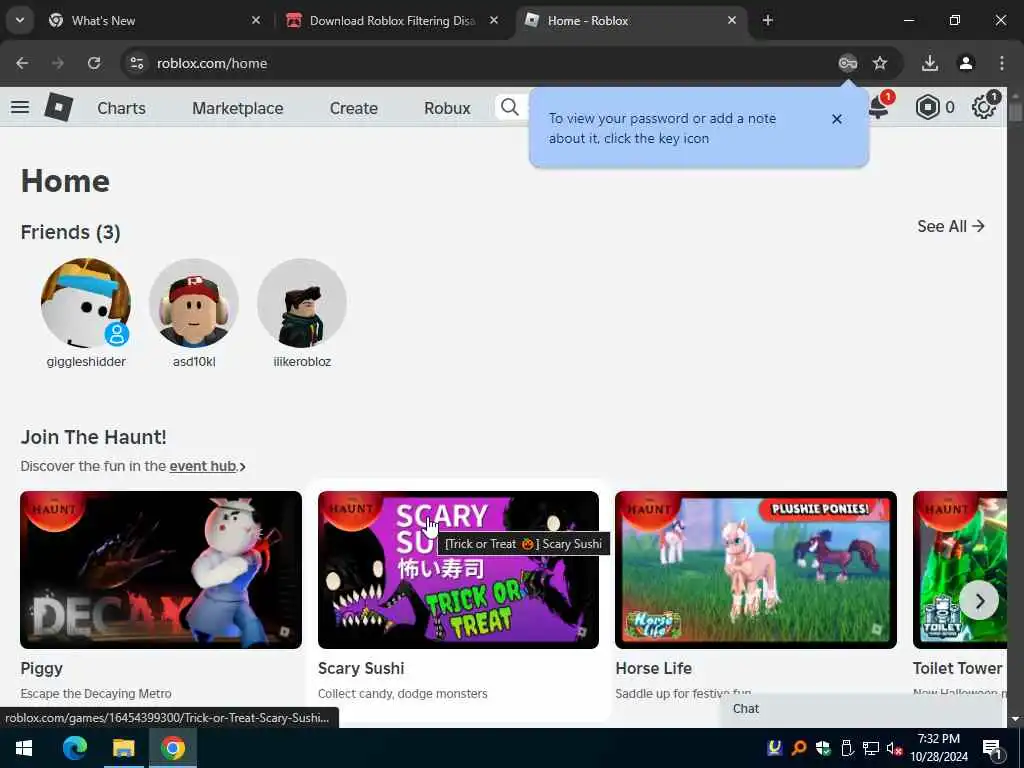Click the Robux balance icon

point(927,107)
